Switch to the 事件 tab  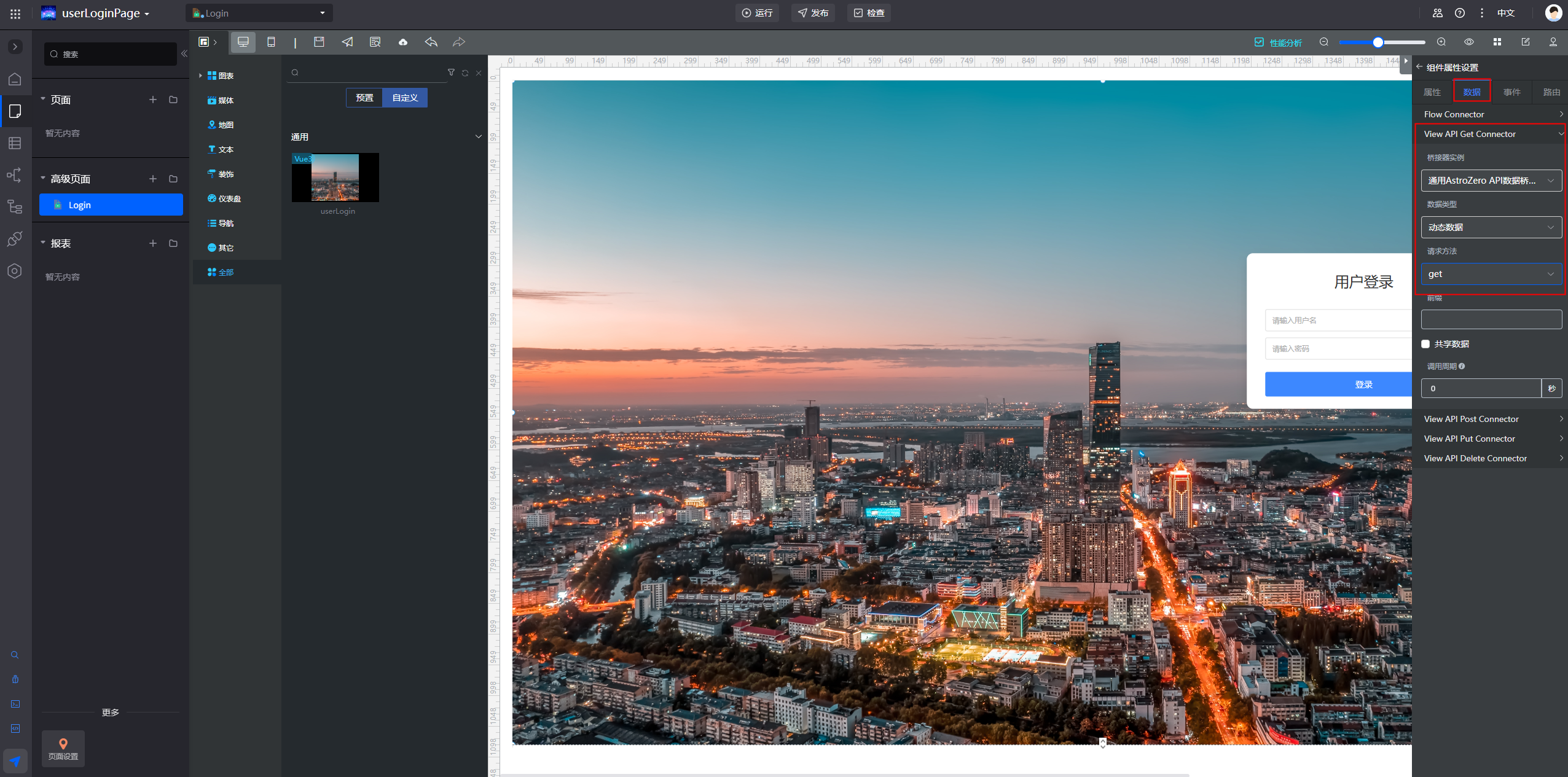pyautogui.click(x=1511, y=92)
